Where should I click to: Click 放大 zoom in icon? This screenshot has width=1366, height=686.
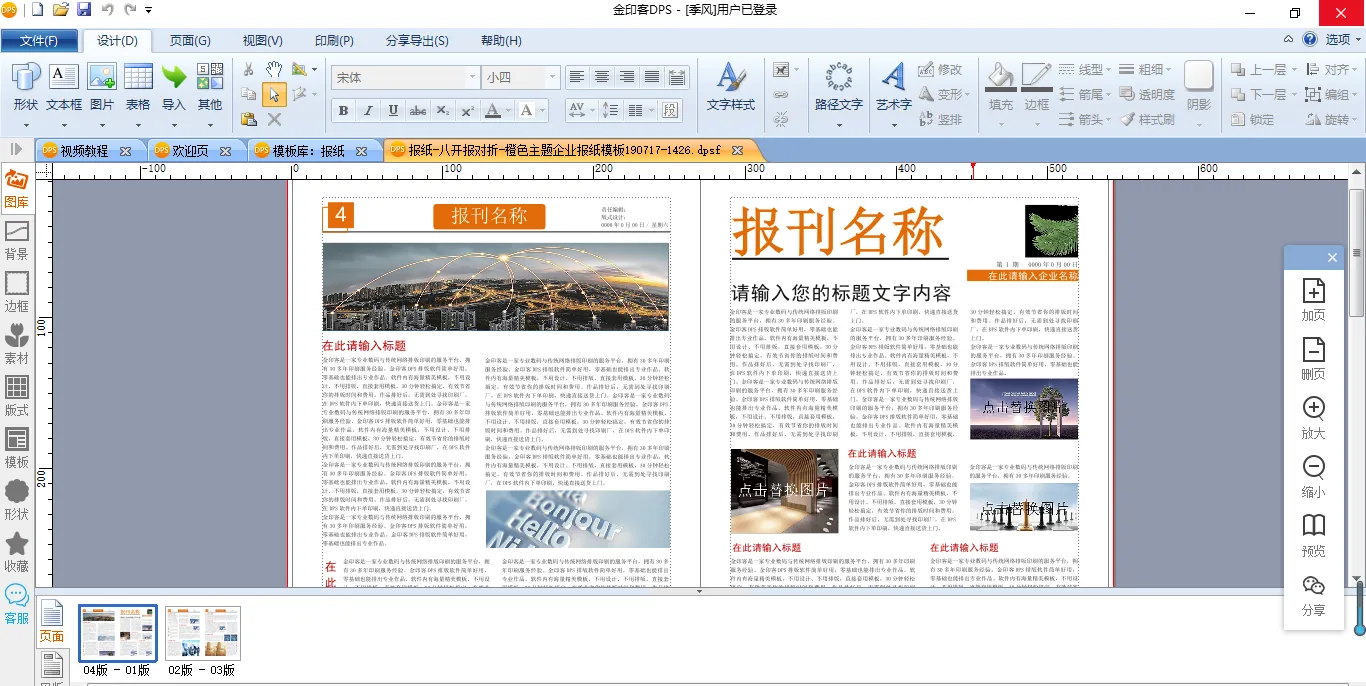tap(1313, 417)
